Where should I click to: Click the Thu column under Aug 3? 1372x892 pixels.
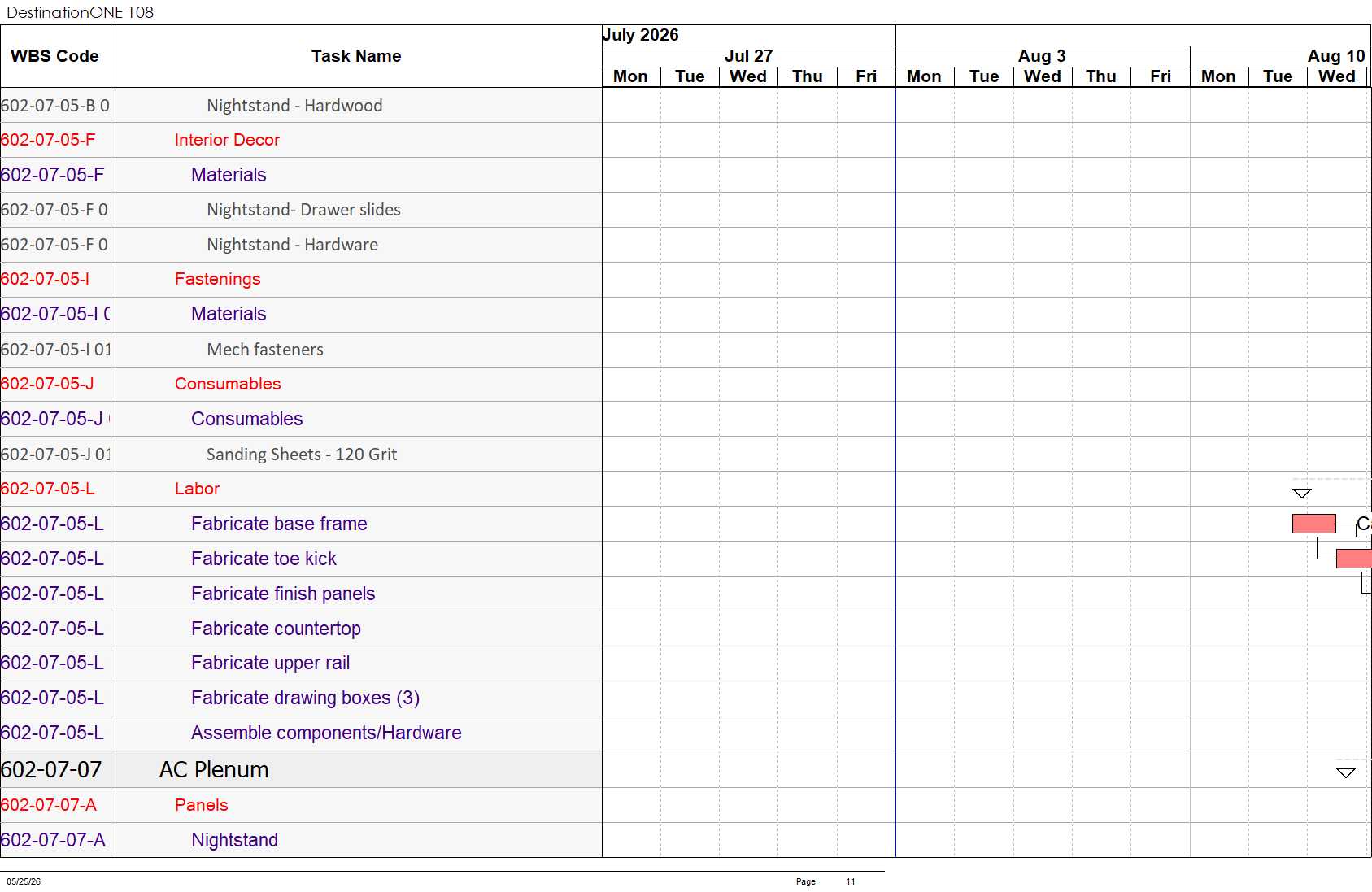[1101, 76]
